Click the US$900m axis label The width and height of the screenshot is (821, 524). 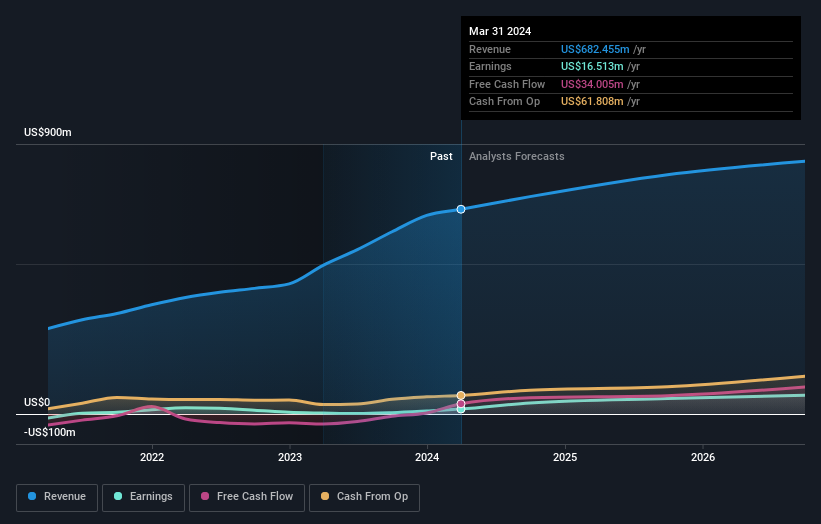coord(48,132)
